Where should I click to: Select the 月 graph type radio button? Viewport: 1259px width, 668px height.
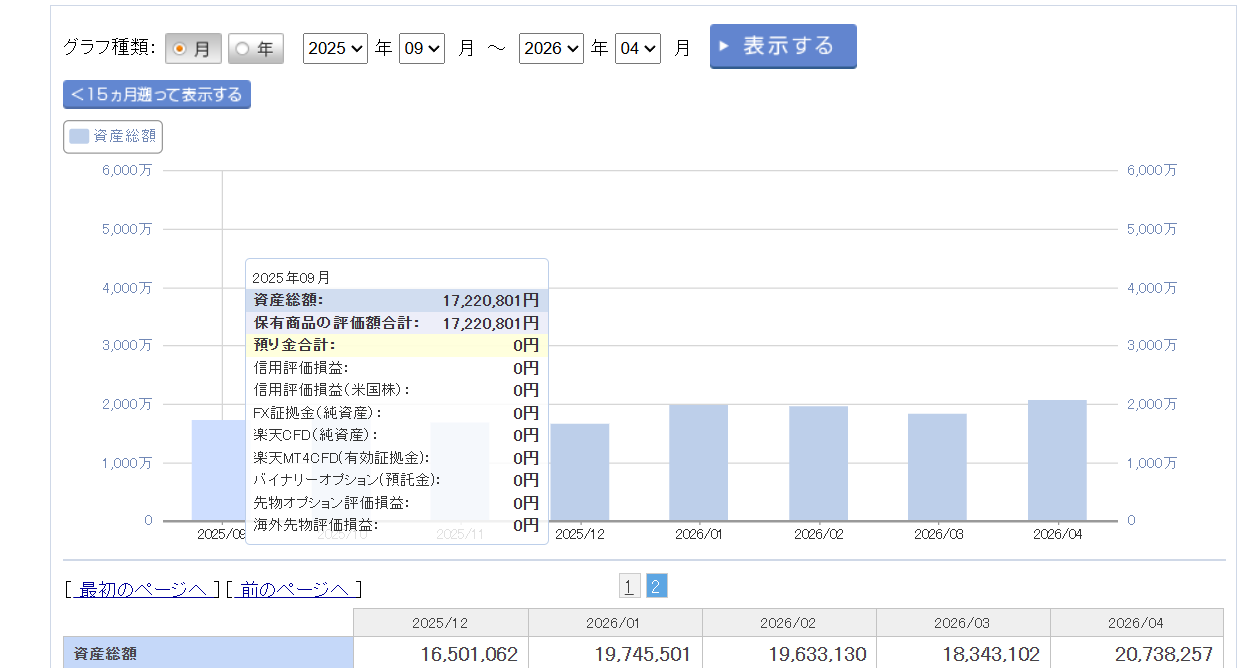193,49
